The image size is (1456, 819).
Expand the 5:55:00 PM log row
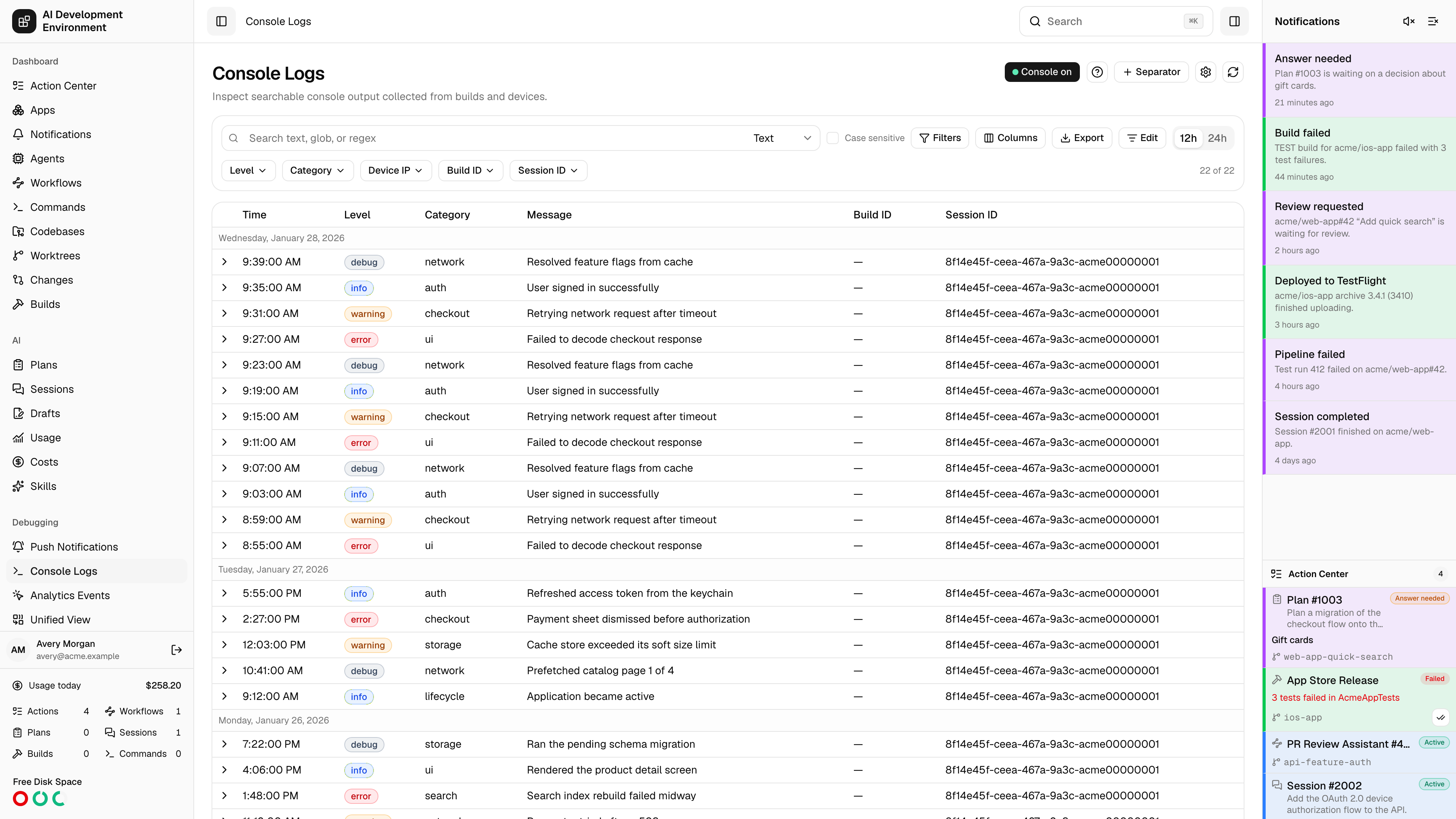click(x=224, y=593)
